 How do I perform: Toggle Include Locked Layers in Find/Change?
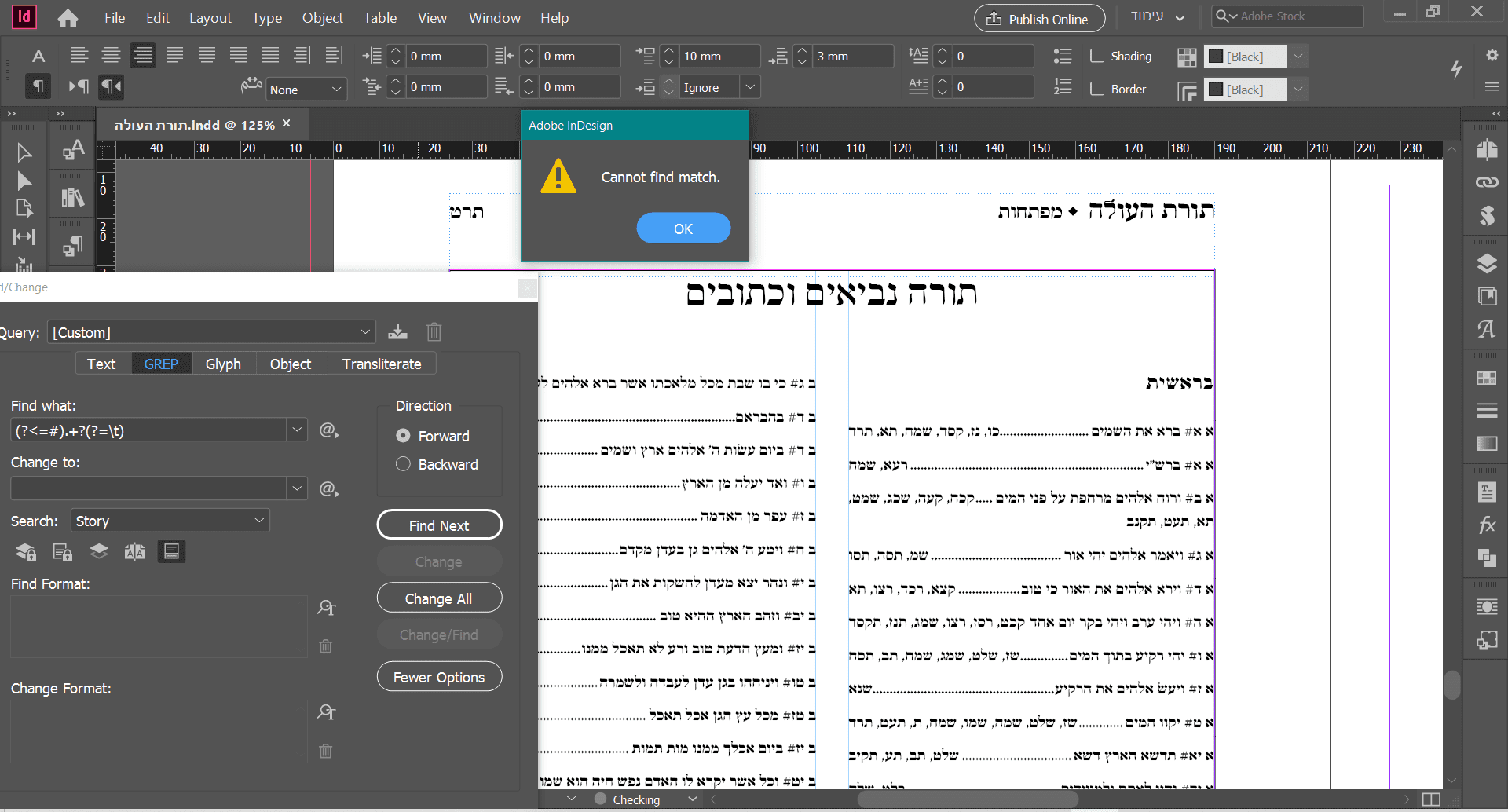pyautogui.click(x=25, y=551)
